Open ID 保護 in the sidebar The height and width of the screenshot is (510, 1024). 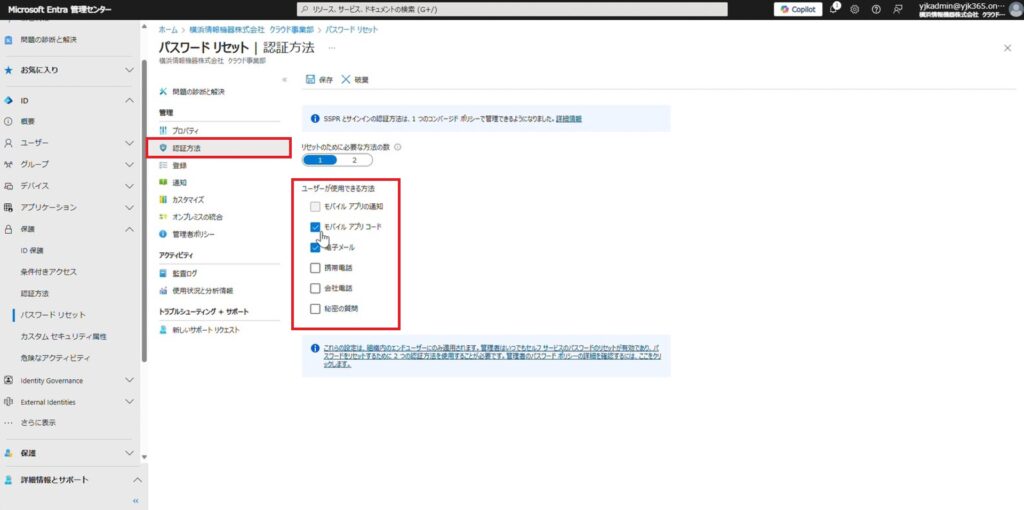click(32, 251)
